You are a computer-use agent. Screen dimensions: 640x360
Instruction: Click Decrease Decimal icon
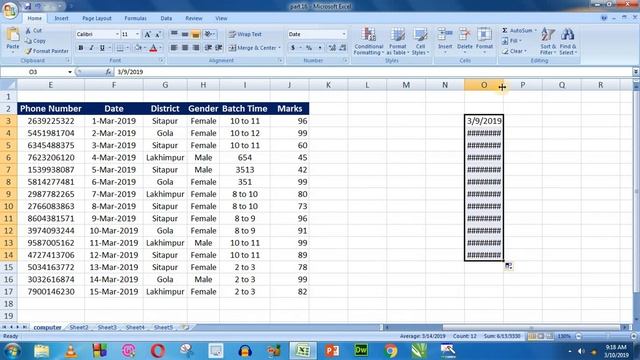(343, 48)
